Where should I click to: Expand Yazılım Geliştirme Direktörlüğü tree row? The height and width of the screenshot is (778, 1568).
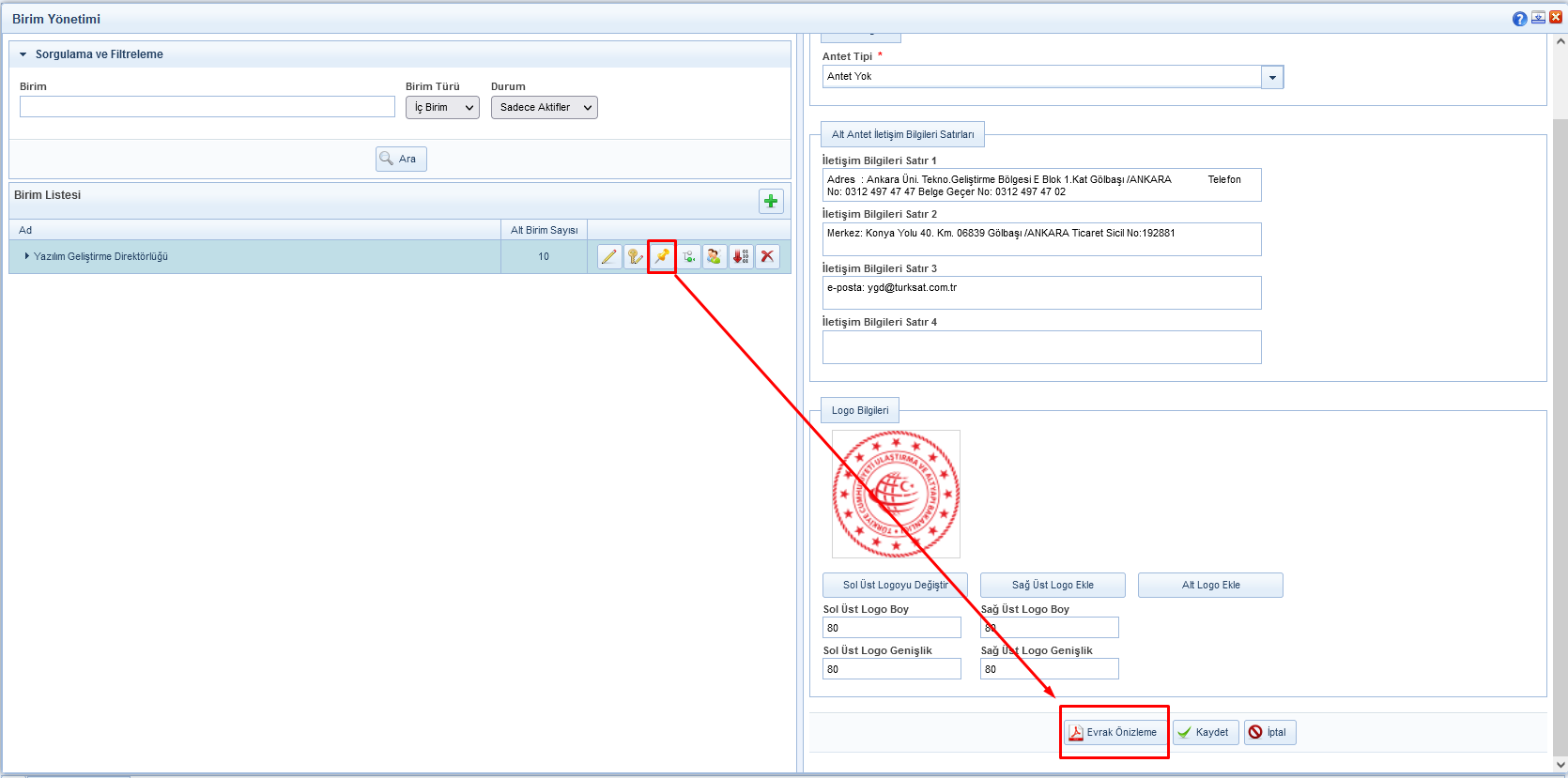tap(27, 256)
